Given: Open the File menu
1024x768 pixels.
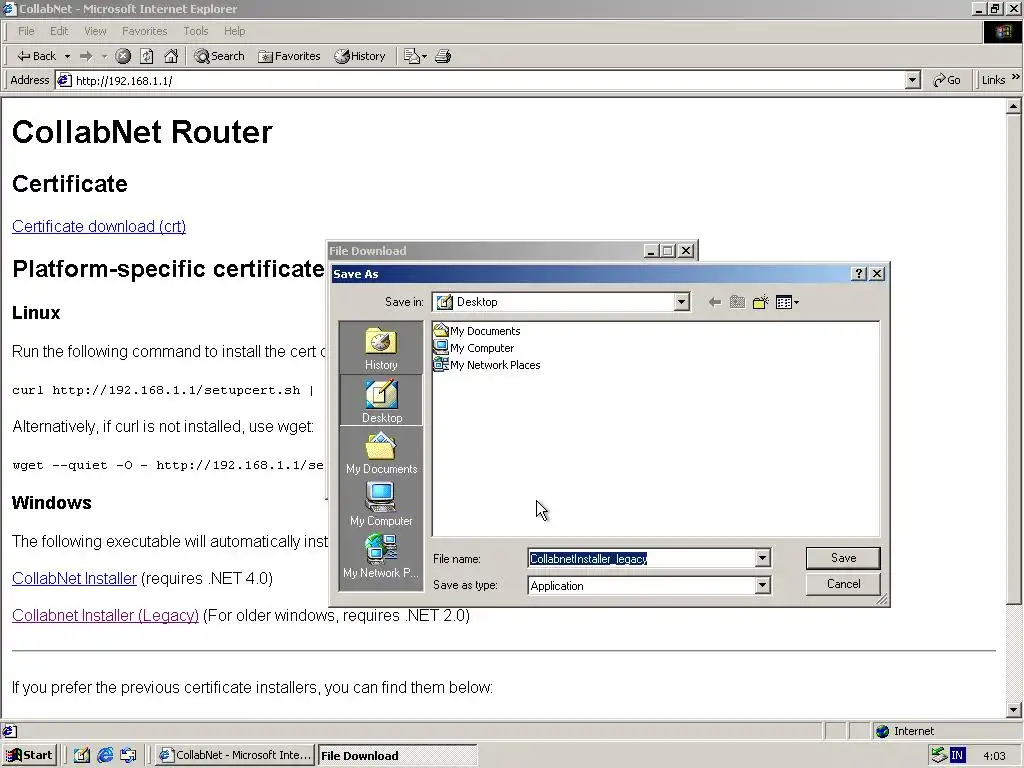Looking at the screenshot, I should coord(26,31).
